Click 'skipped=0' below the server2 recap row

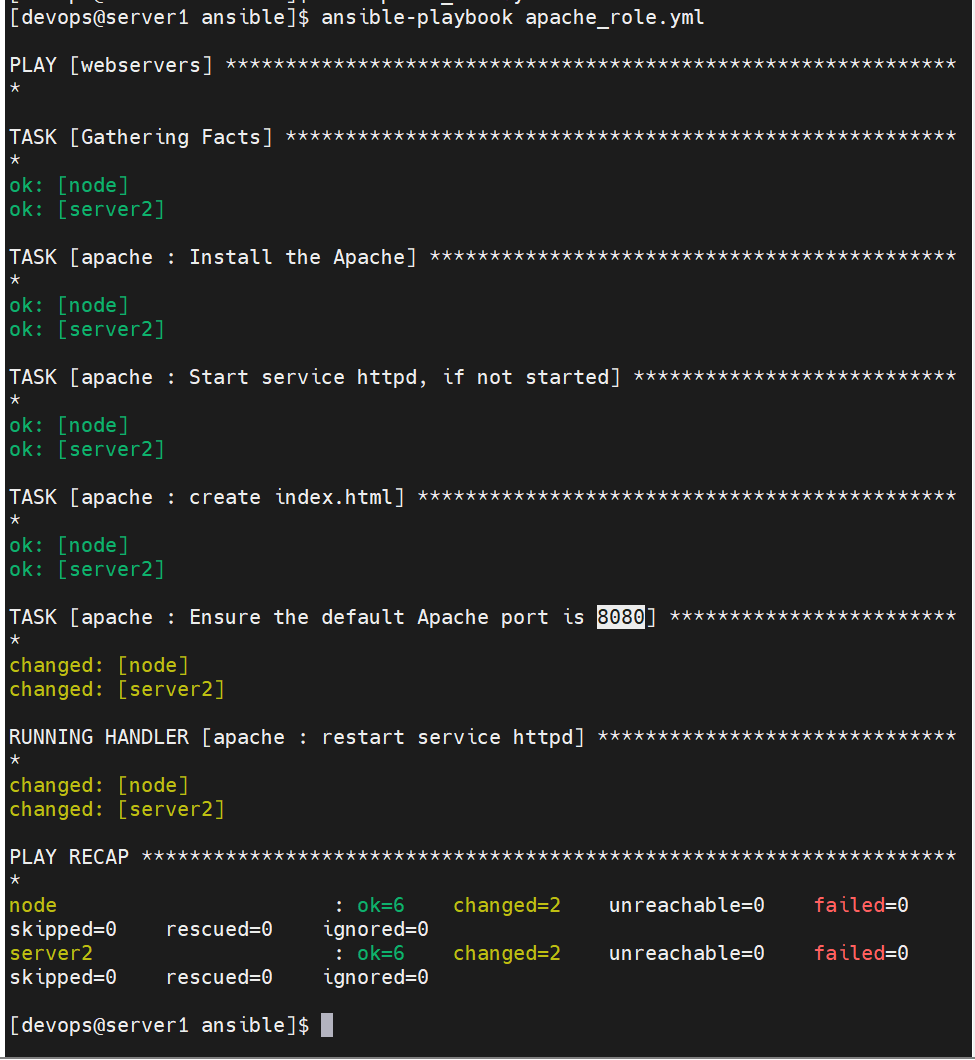pos(63,978)
